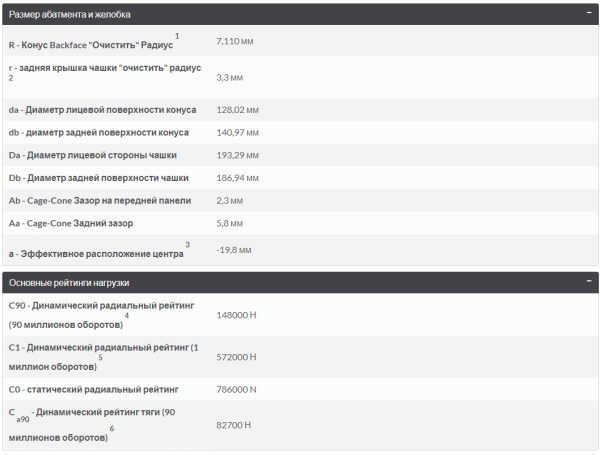Open footnote 5 on the C1 rating
600x455 pixels.
(x=99, y=356)
